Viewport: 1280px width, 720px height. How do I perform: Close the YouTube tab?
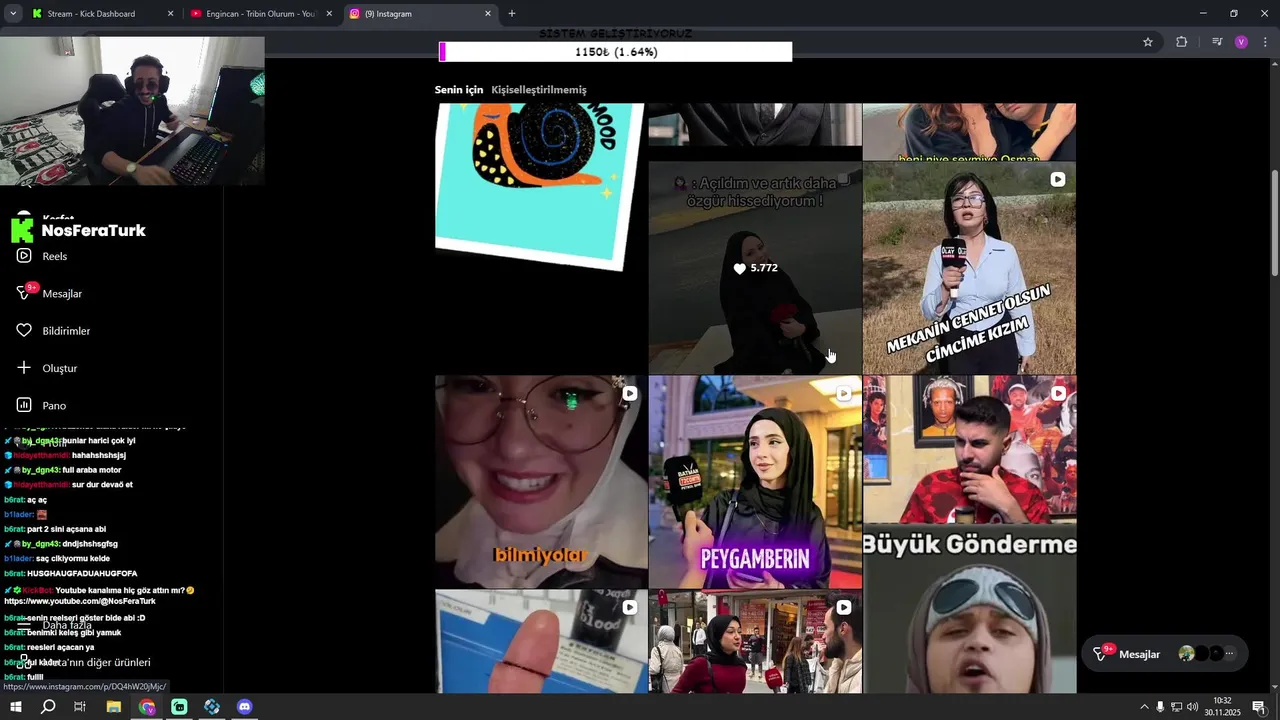point(329,14)
